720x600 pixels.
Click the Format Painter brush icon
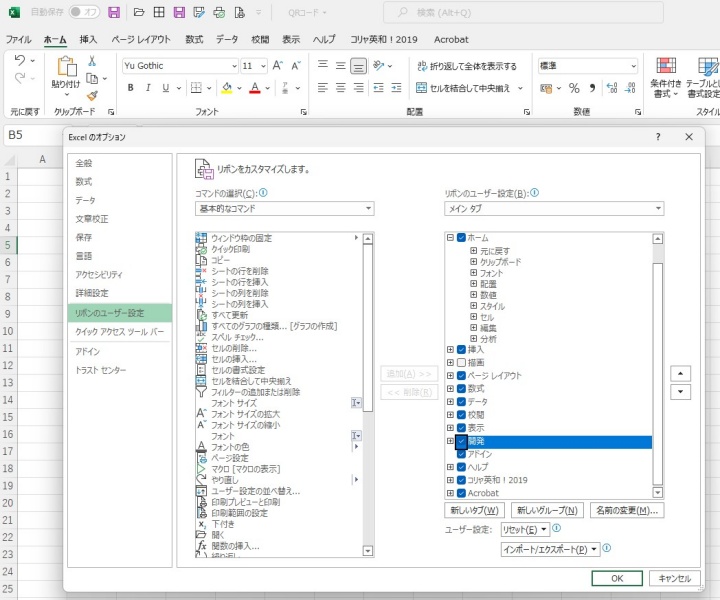92,96
